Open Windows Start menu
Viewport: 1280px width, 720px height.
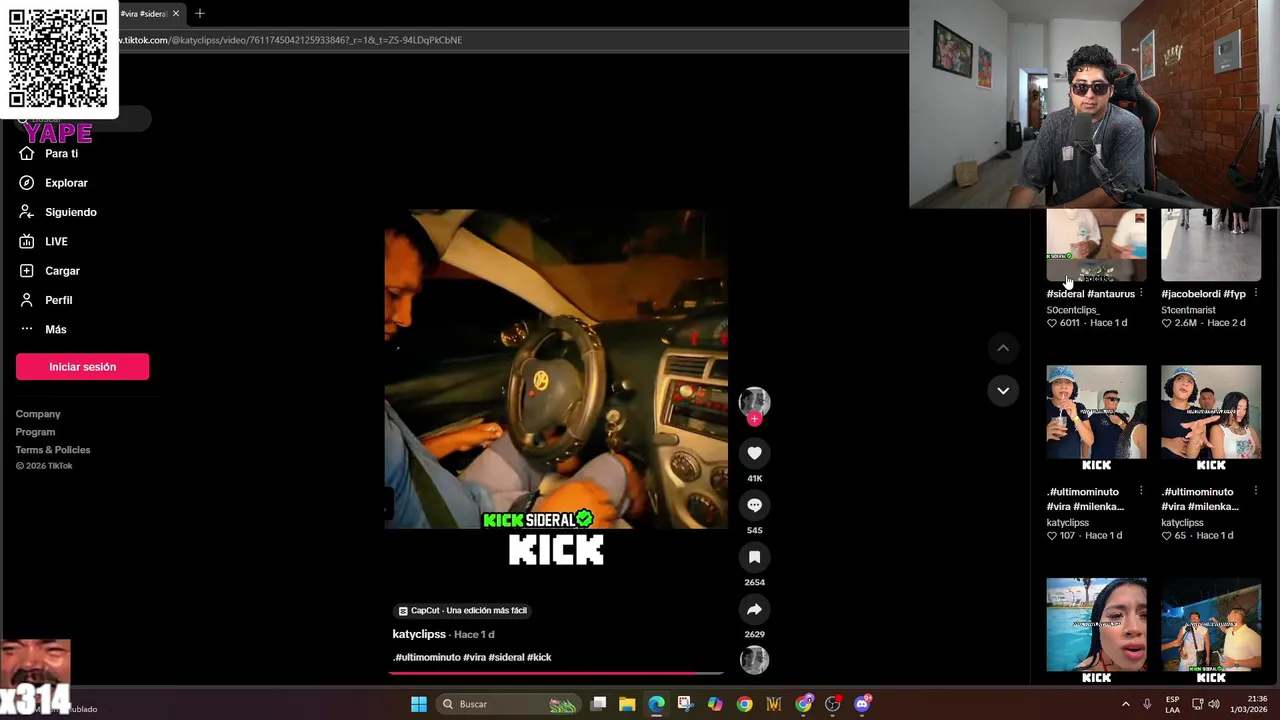419,704
